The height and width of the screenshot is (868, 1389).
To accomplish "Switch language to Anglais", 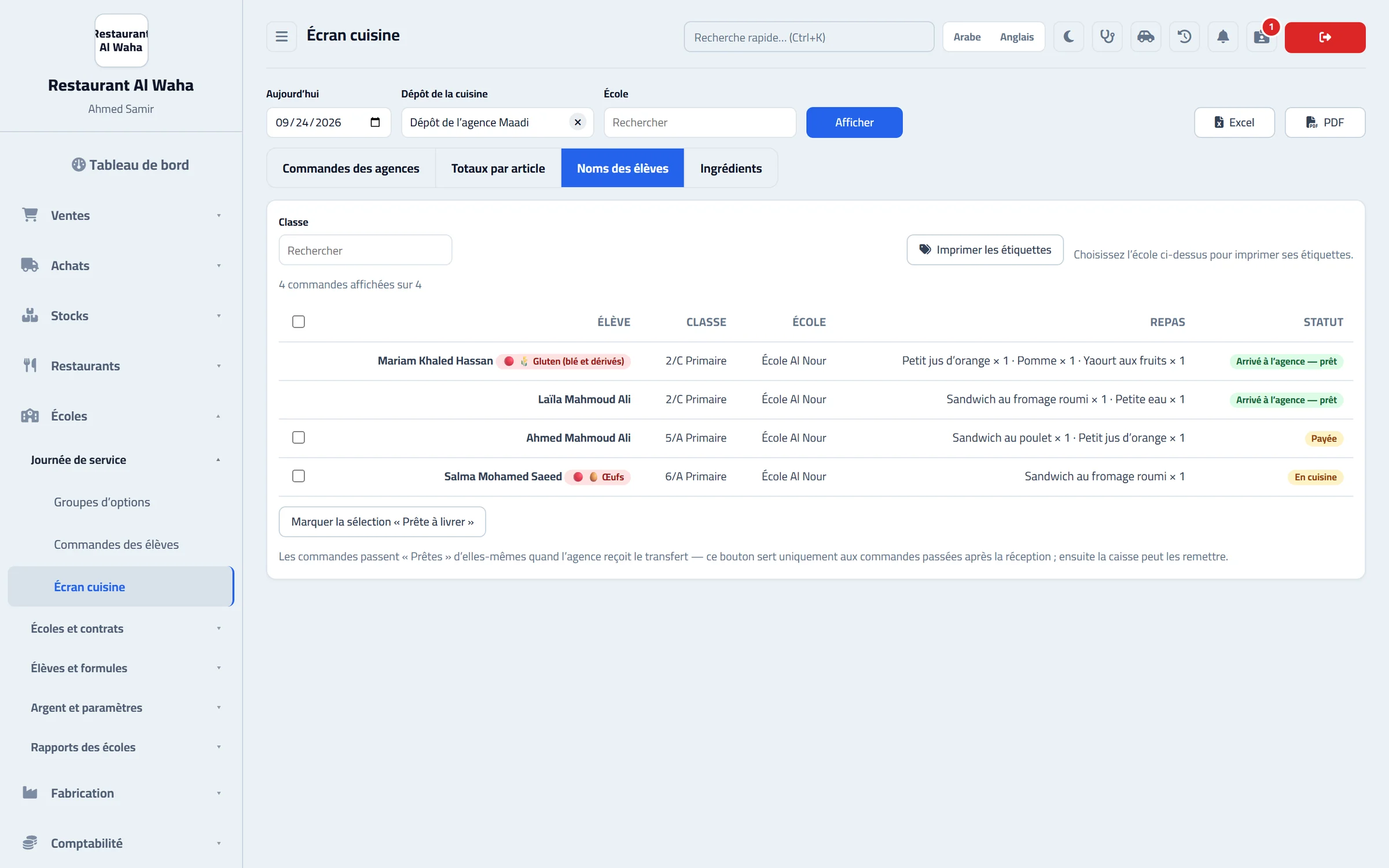I will coord(1017,37).
